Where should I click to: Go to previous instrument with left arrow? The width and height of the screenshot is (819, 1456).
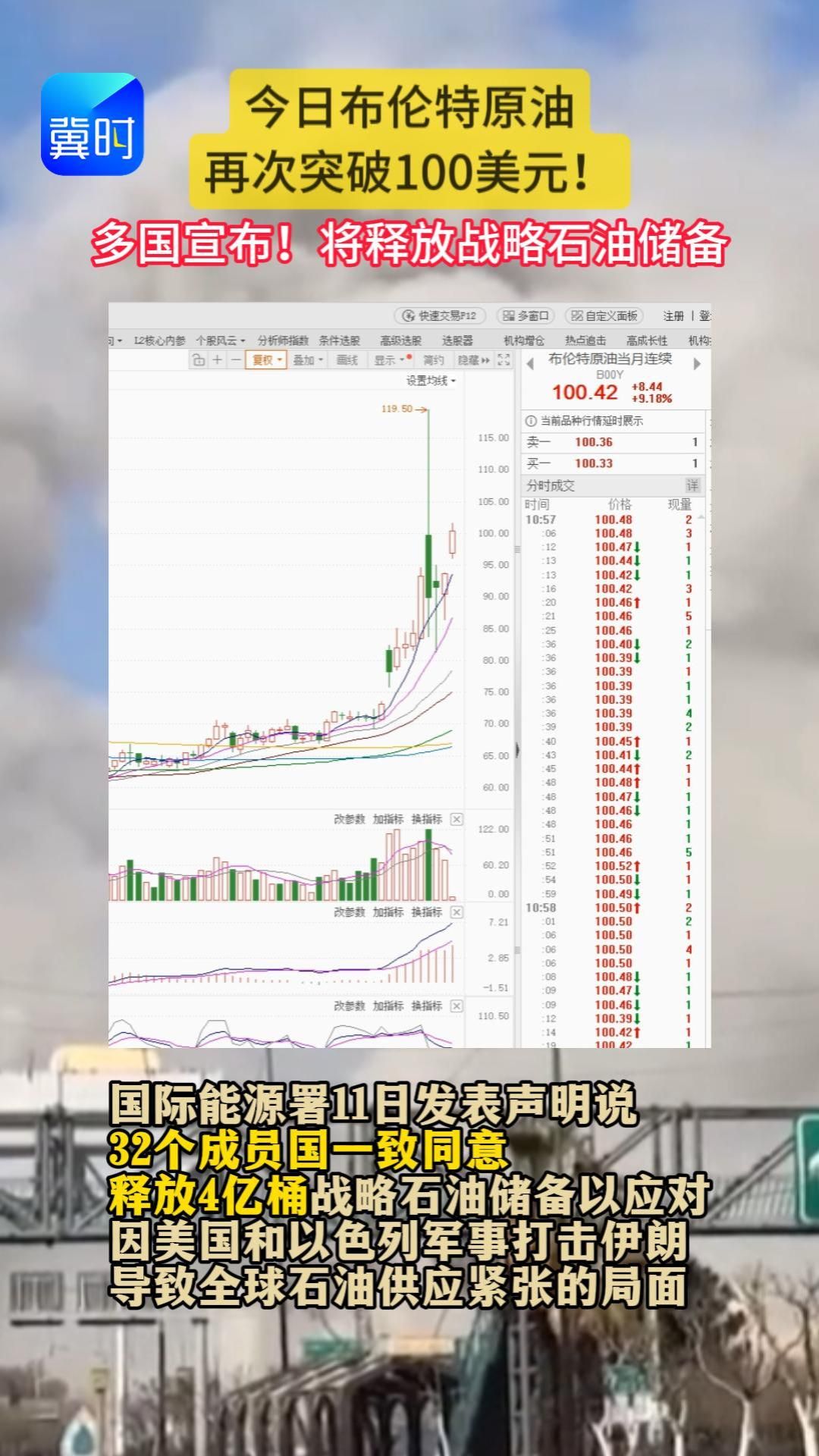530,364
